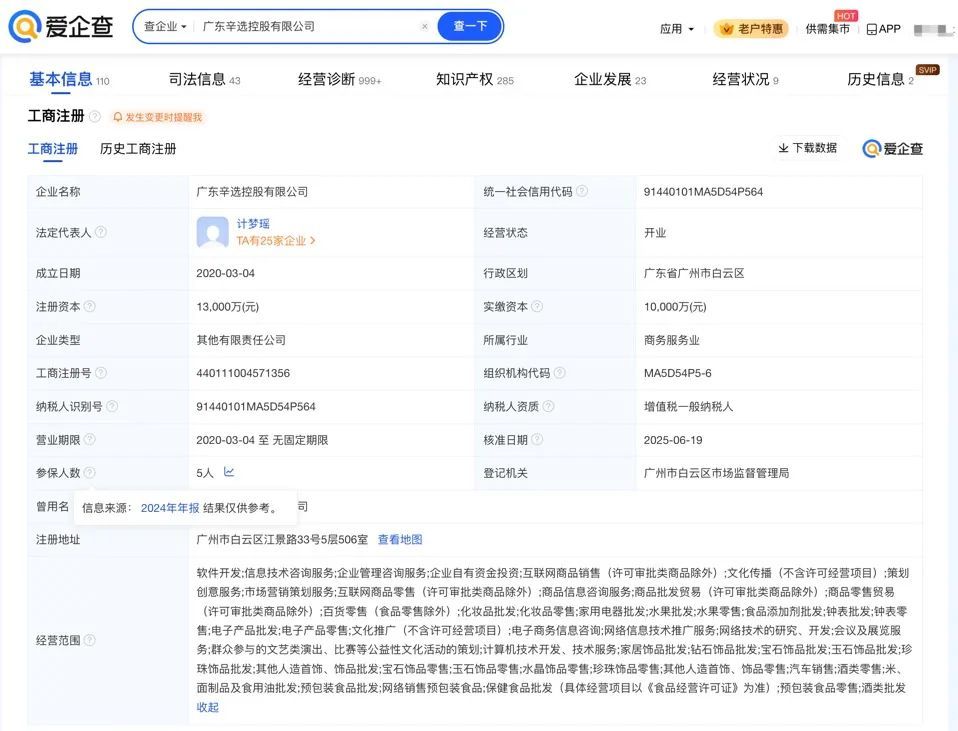Switch to the 基本信息 tab
The image size is (958, 731).
pyautogui.click(x=69, y=79)
